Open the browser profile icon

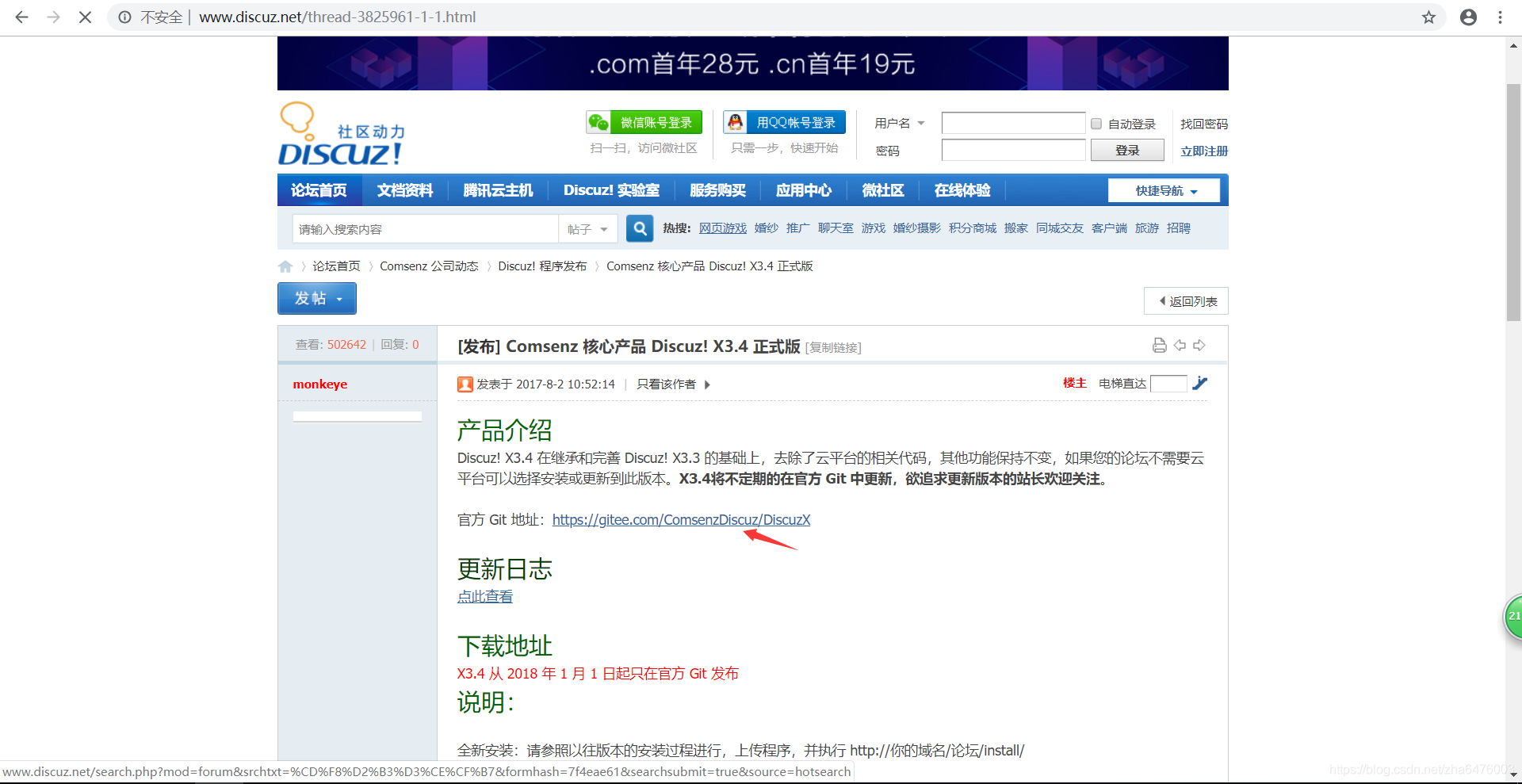[1468, 17]
